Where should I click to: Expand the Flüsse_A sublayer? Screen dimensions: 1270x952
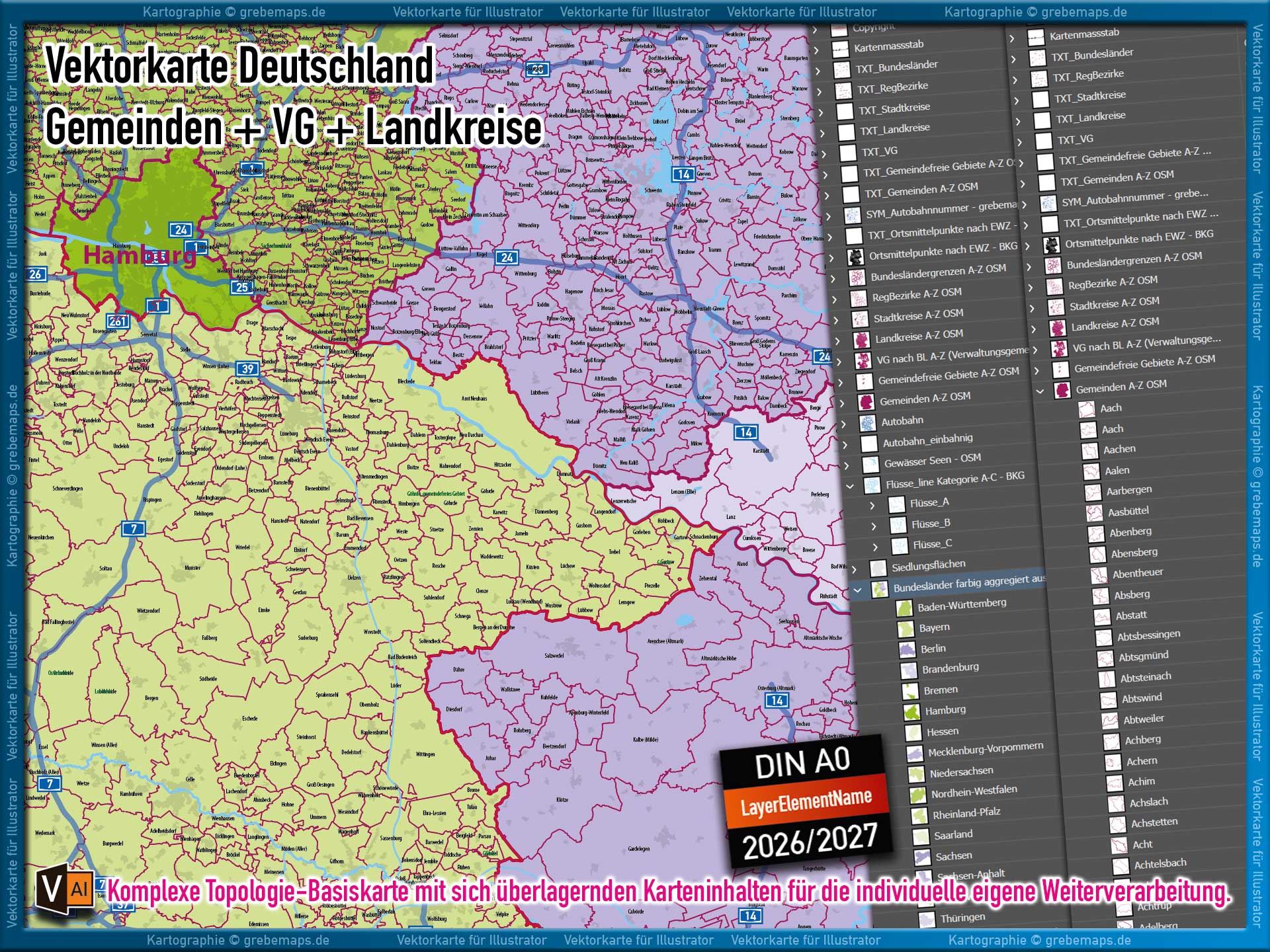(872, 506)
